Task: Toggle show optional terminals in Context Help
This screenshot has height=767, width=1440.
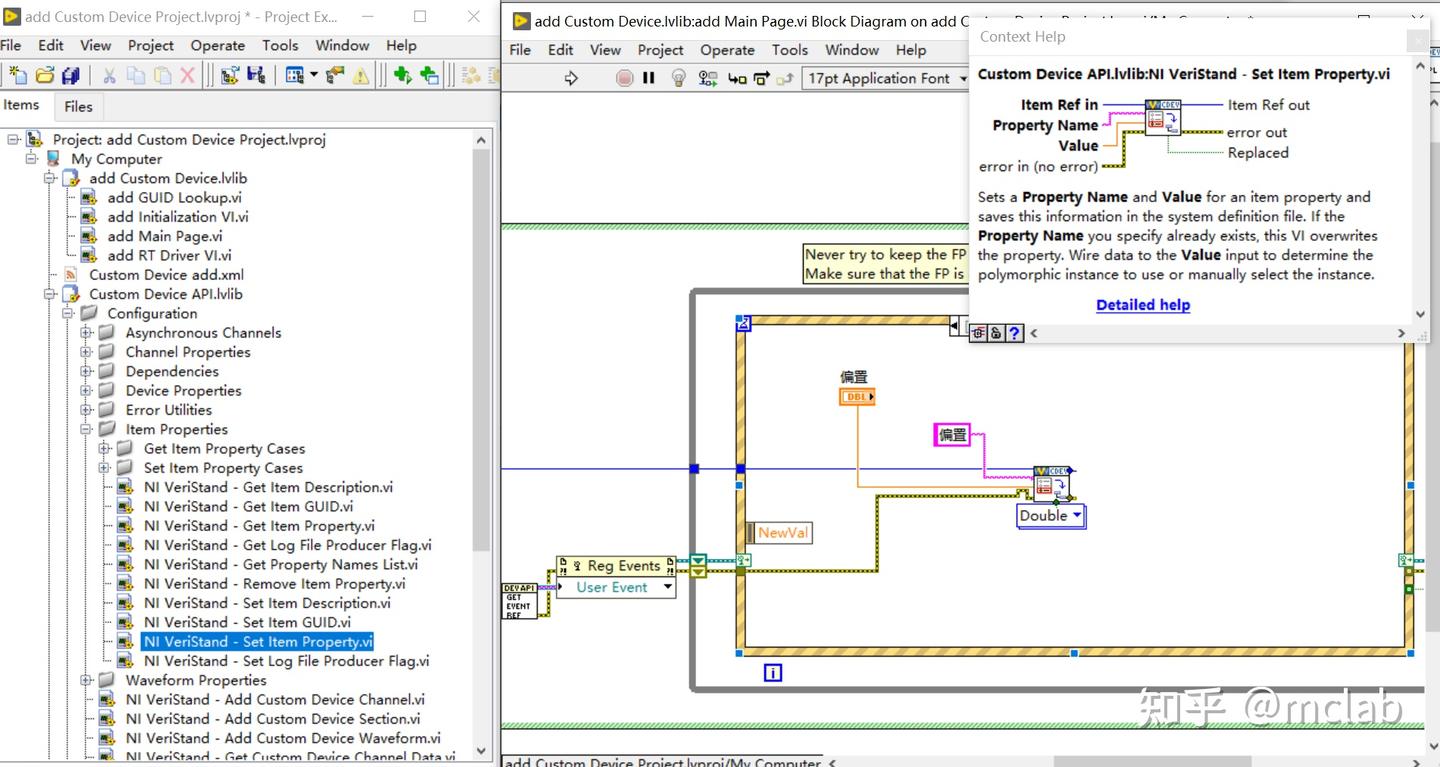Action: pyautogui.click(x=979, y=333)
